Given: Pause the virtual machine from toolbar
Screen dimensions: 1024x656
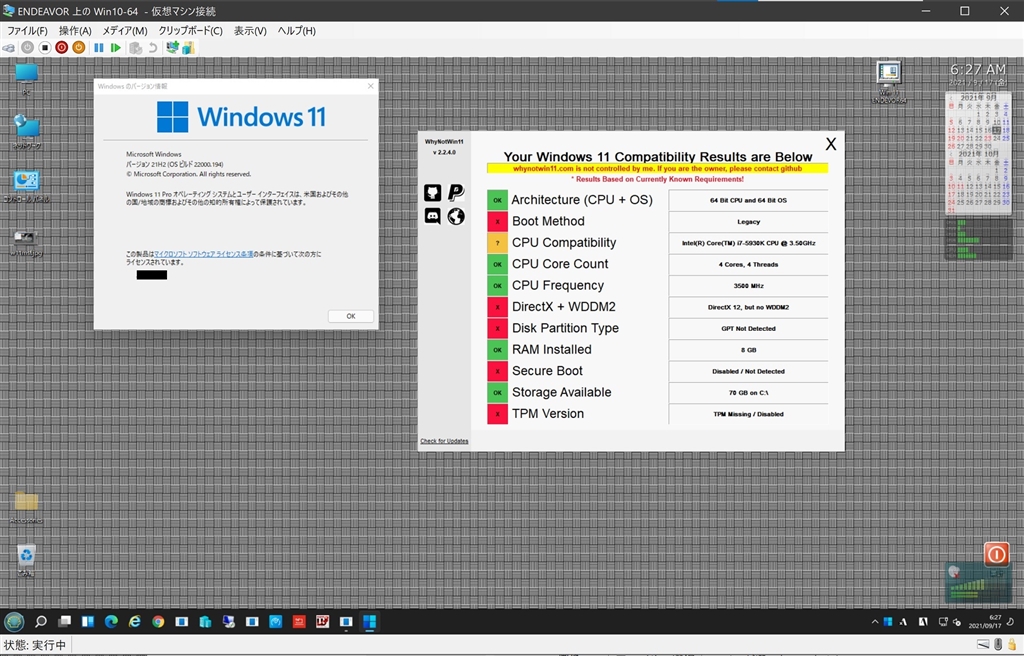Looking at the screenshot, I should pyautogui.click(x=99, y=48).
